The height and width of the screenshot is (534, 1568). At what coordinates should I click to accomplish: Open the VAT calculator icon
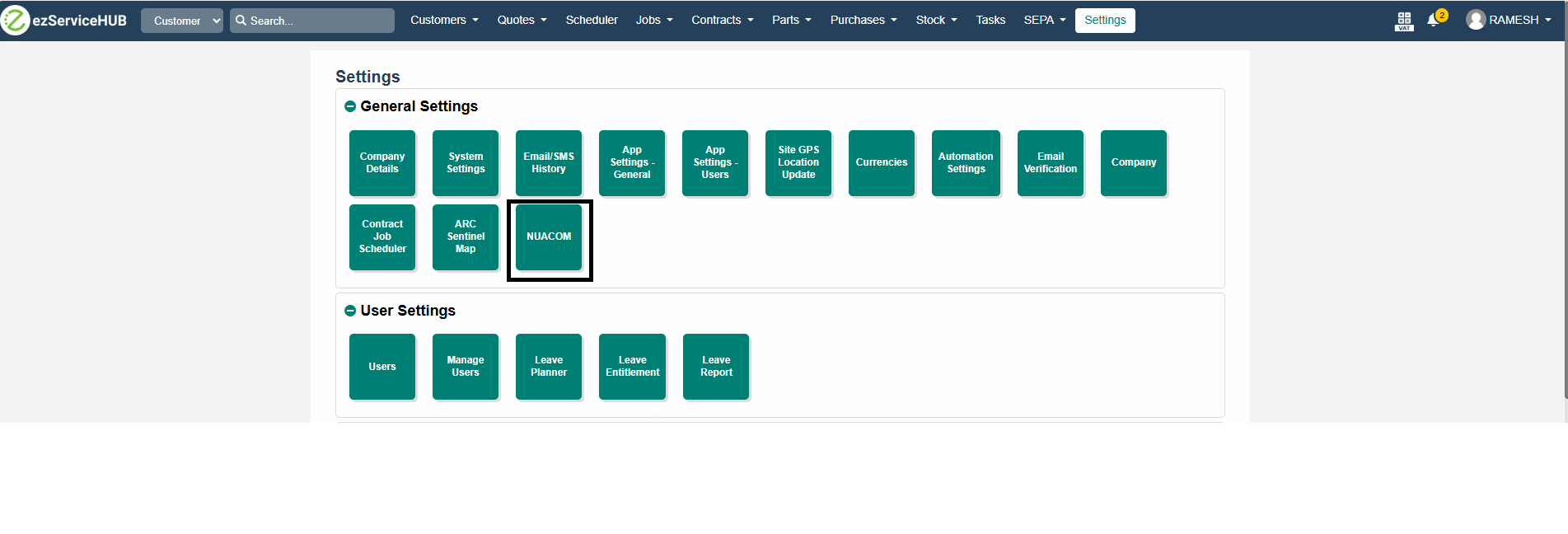coord(1404,21)
